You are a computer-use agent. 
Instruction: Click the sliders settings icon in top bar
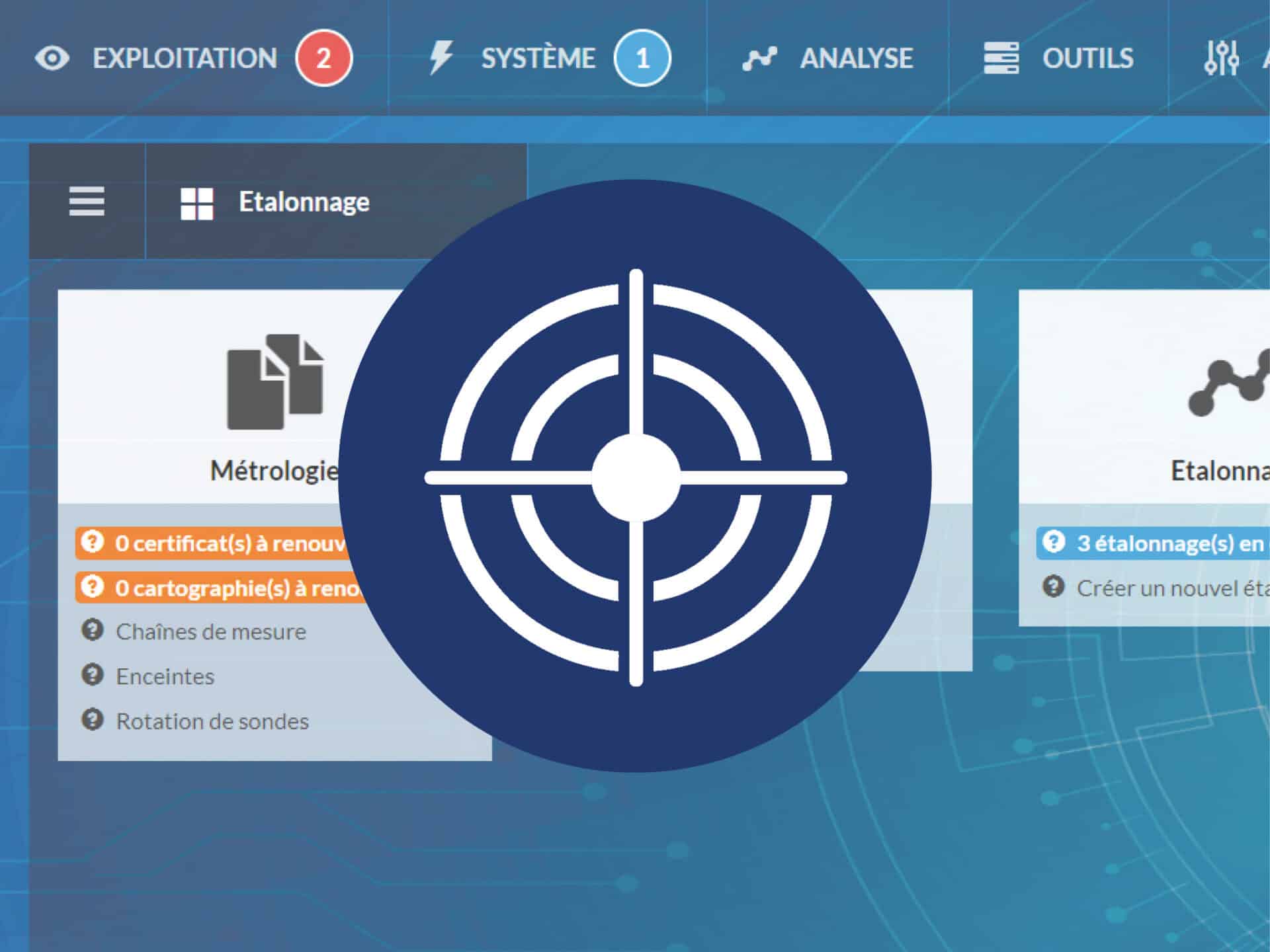[1221, 58]
